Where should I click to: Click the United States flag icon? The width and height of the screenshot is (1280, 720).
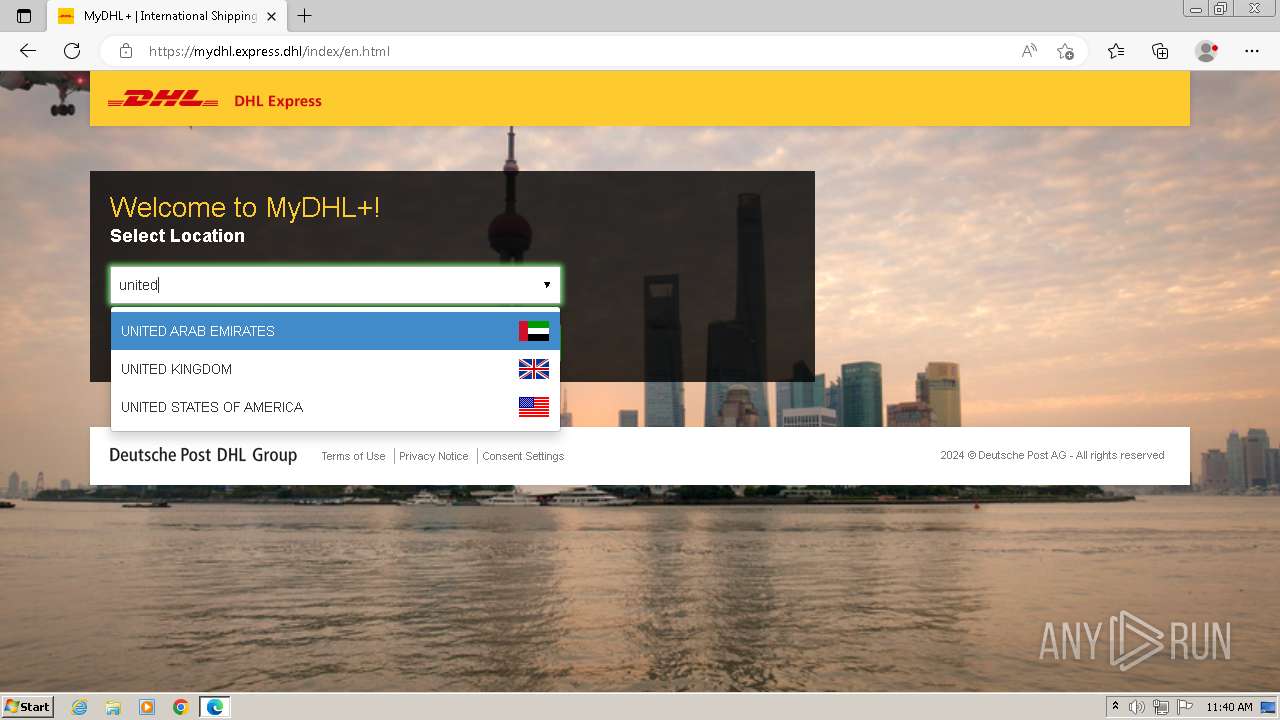coord(534,407)
